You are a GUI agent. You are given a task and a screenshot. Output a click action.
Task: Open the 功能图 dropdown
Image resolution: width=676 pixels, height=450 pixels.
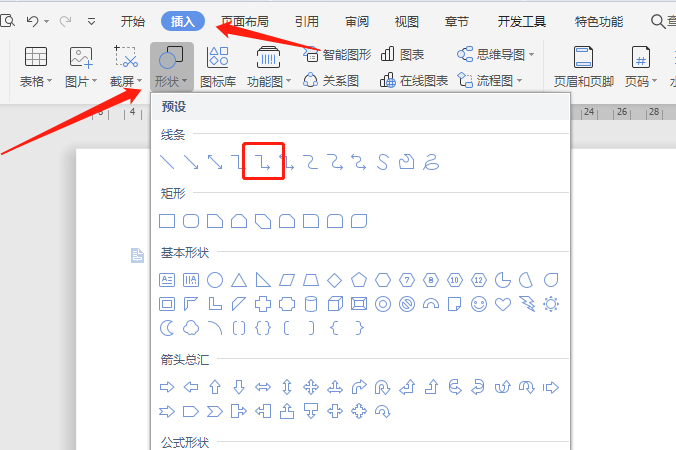pos(269,67)
